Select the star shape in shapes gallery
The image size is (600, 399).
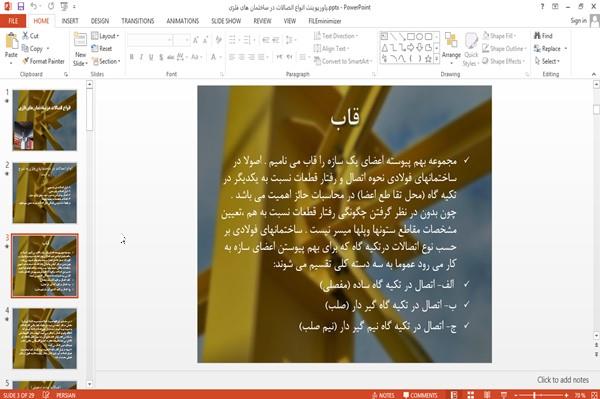tap(428, 59)
